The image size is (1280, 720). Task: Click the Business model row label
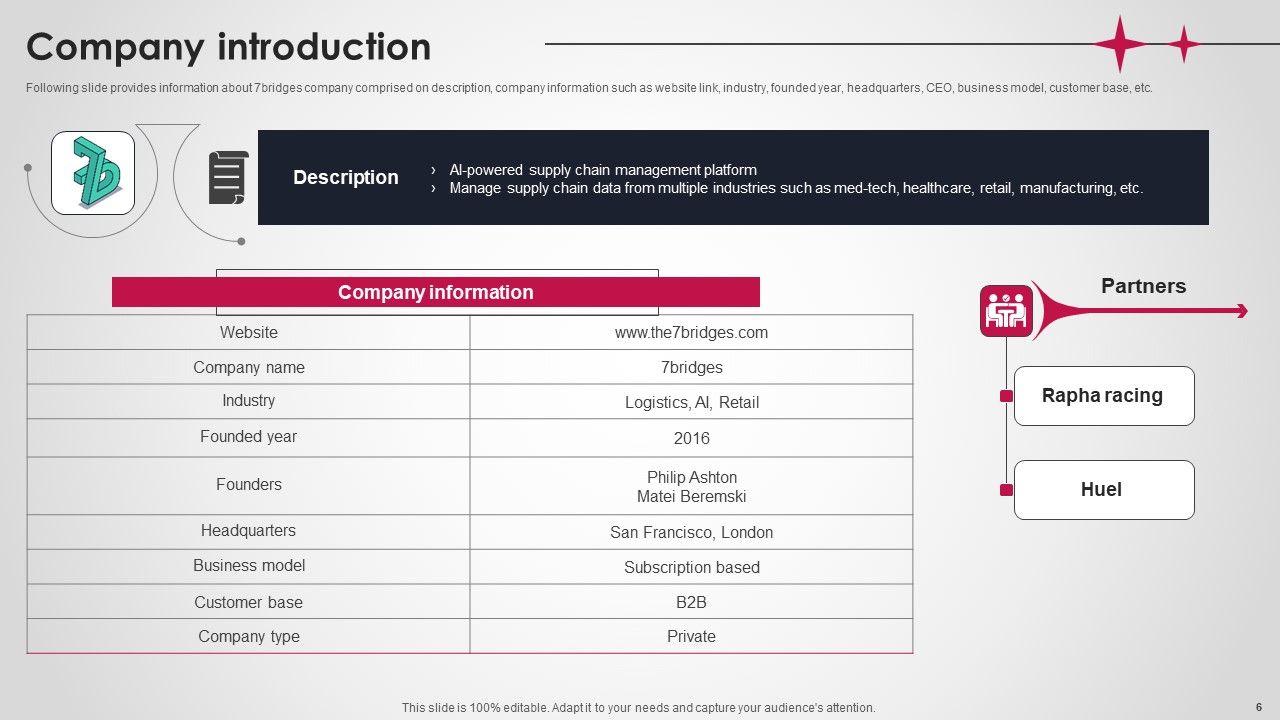(x=249, y=565)
